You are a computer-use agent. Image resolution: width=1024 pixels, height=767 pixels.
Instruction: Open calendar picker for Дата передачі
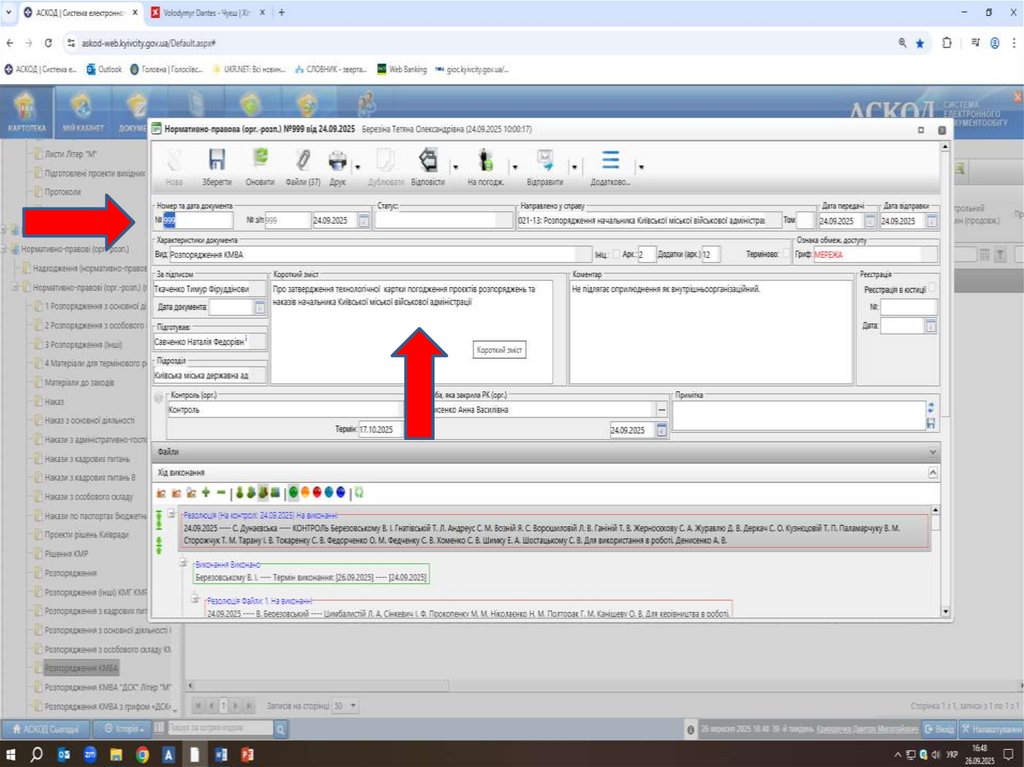(x=869, y=221)
